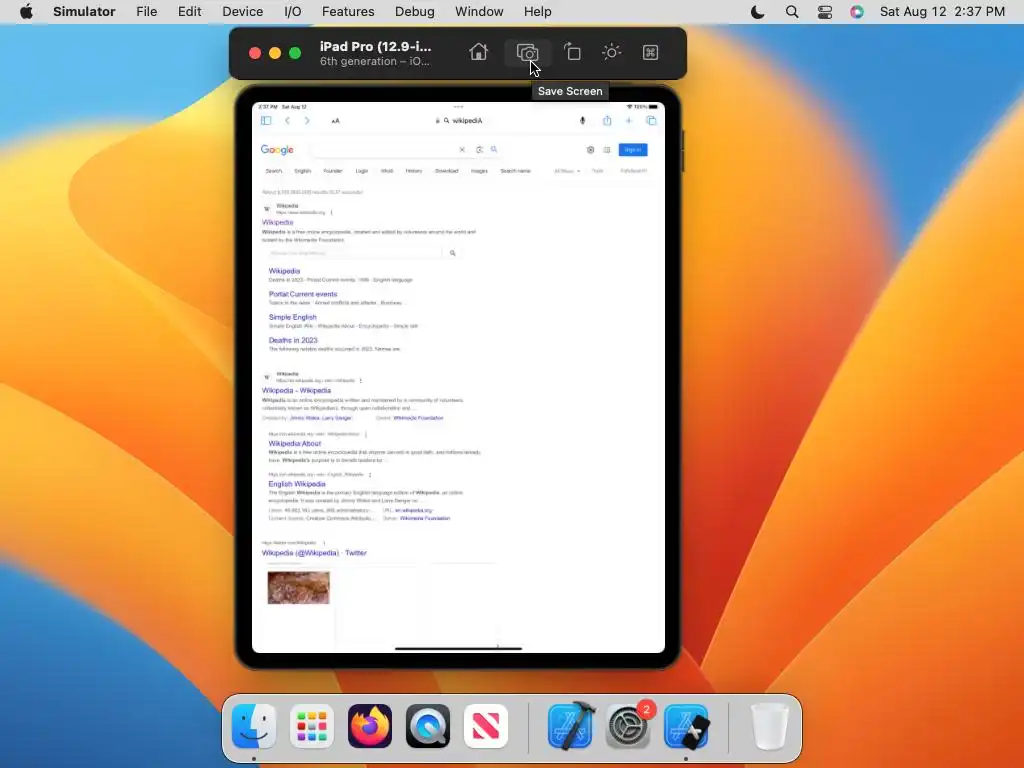Open the Deaths in 2023 link

293,340
